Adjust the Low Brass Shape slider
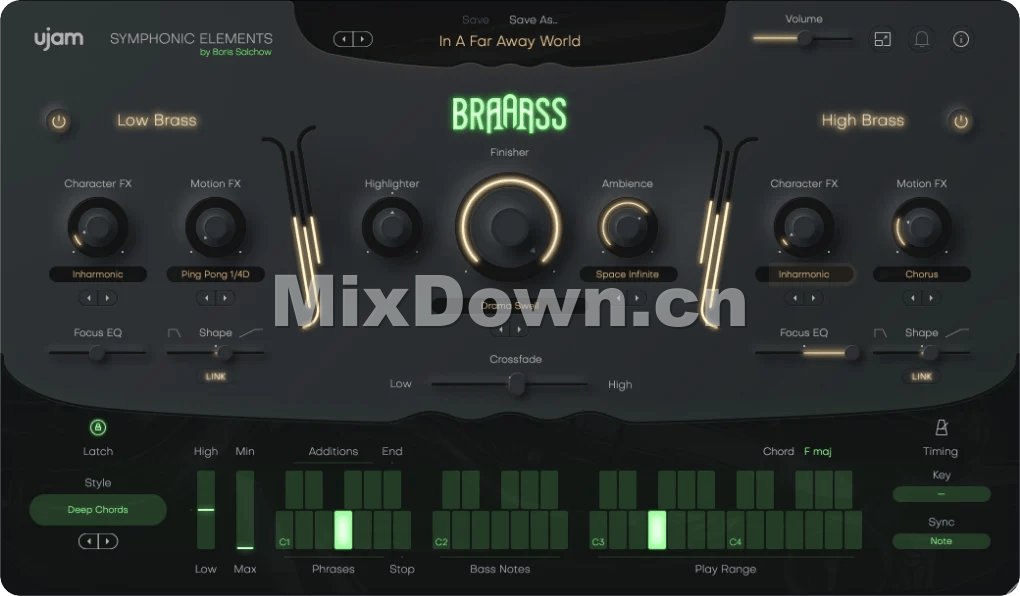 pyautogui.click(x=215, y=353)
